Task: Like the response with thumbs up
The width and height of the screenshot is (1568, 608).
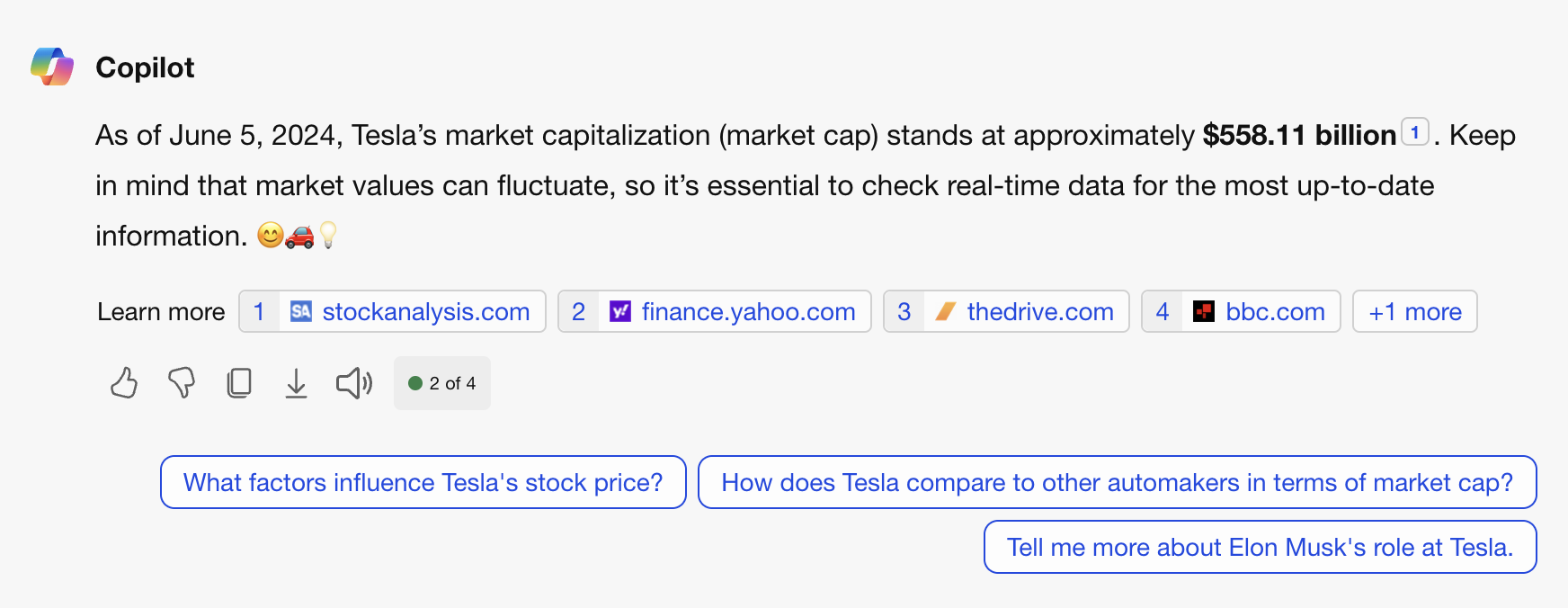Action: 124,383
